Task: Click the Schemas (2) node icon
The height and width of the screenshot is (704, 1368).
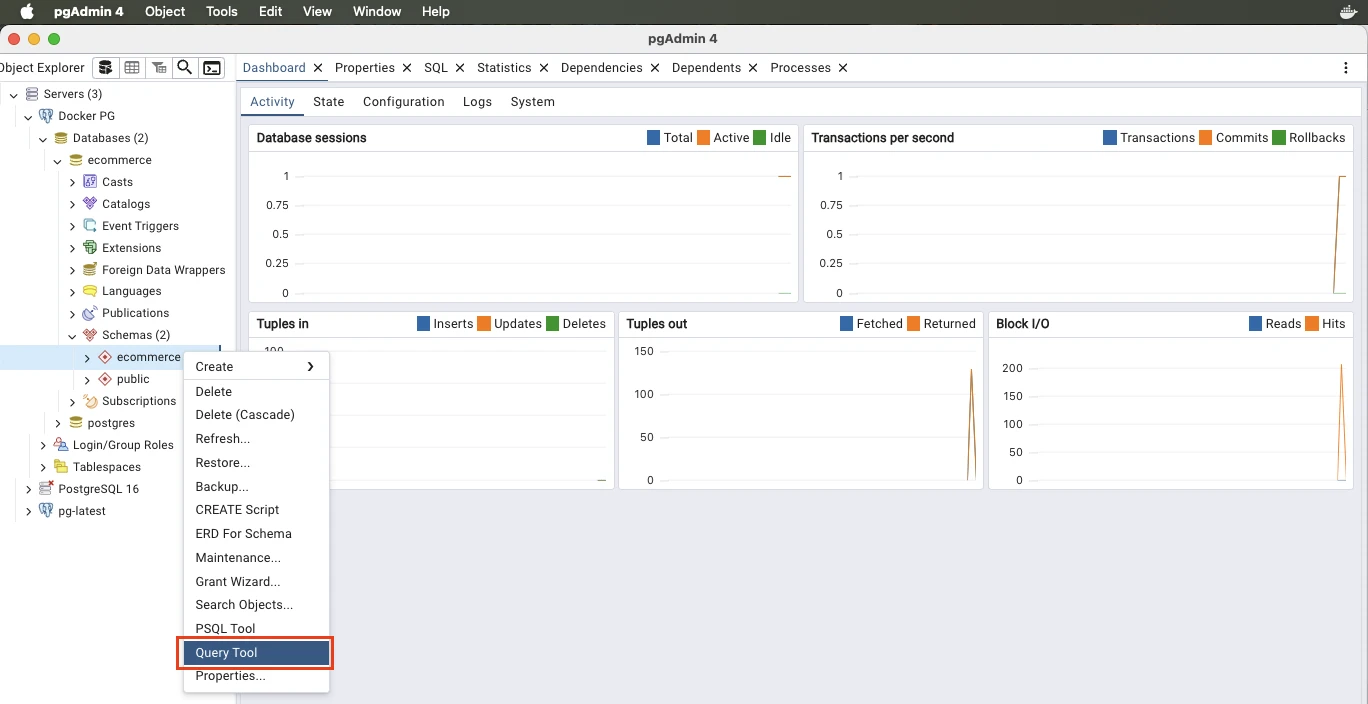Action: click(x=90, y=335)
